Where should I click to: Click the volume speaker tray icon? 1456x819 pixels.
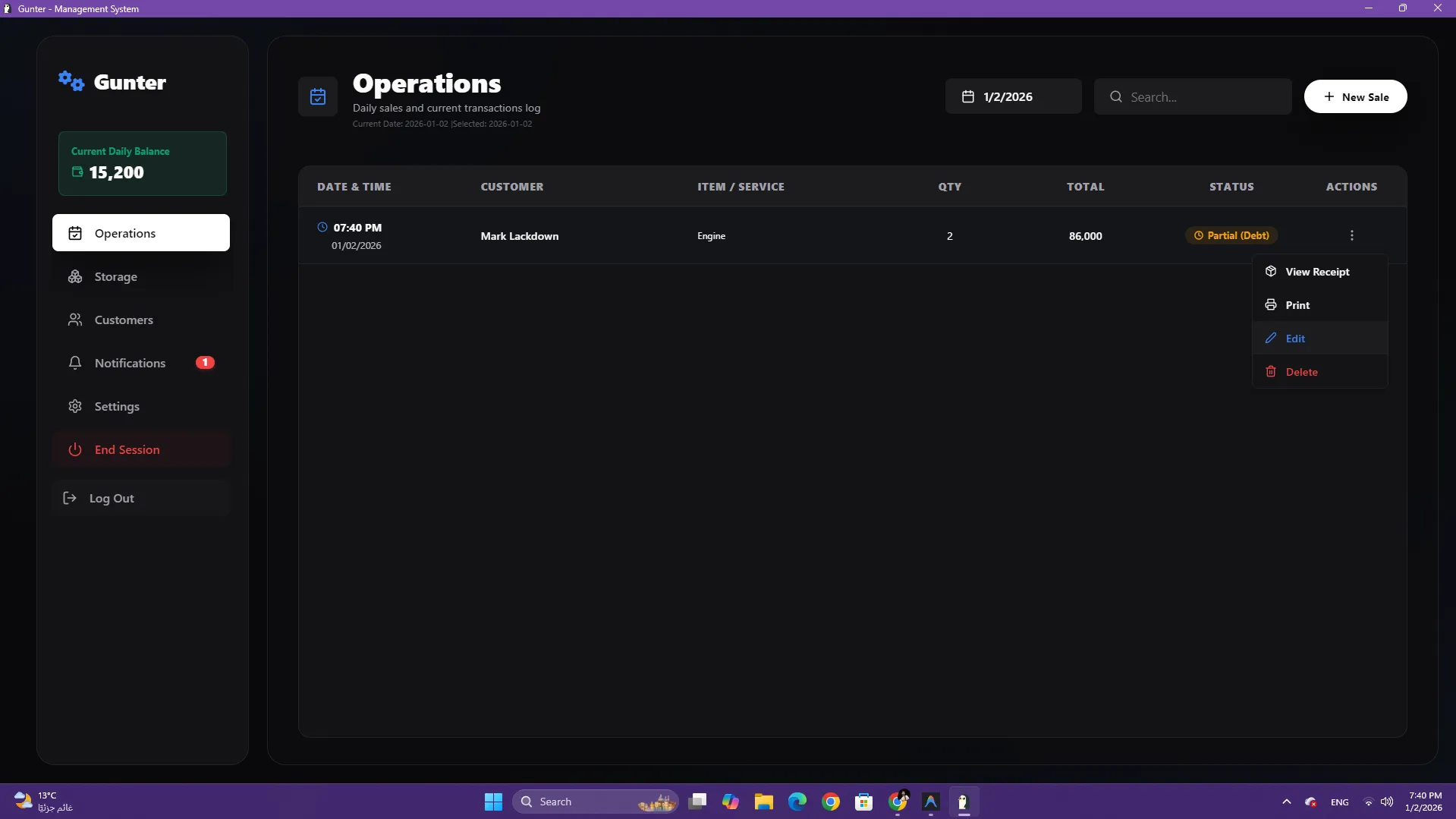(x=1387, y=802)
